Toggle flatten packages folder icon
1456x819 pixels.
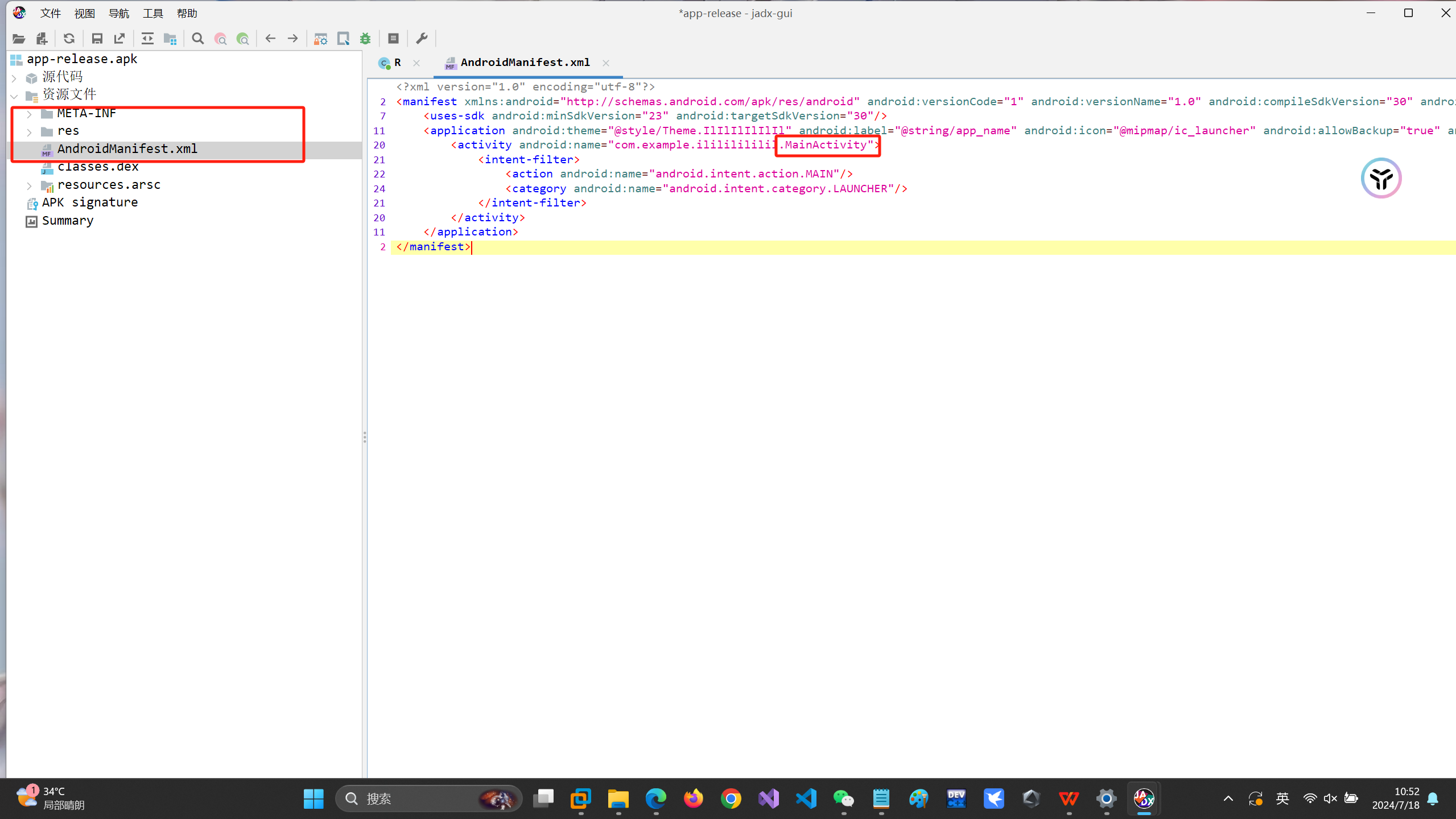(x=170, y=39)
